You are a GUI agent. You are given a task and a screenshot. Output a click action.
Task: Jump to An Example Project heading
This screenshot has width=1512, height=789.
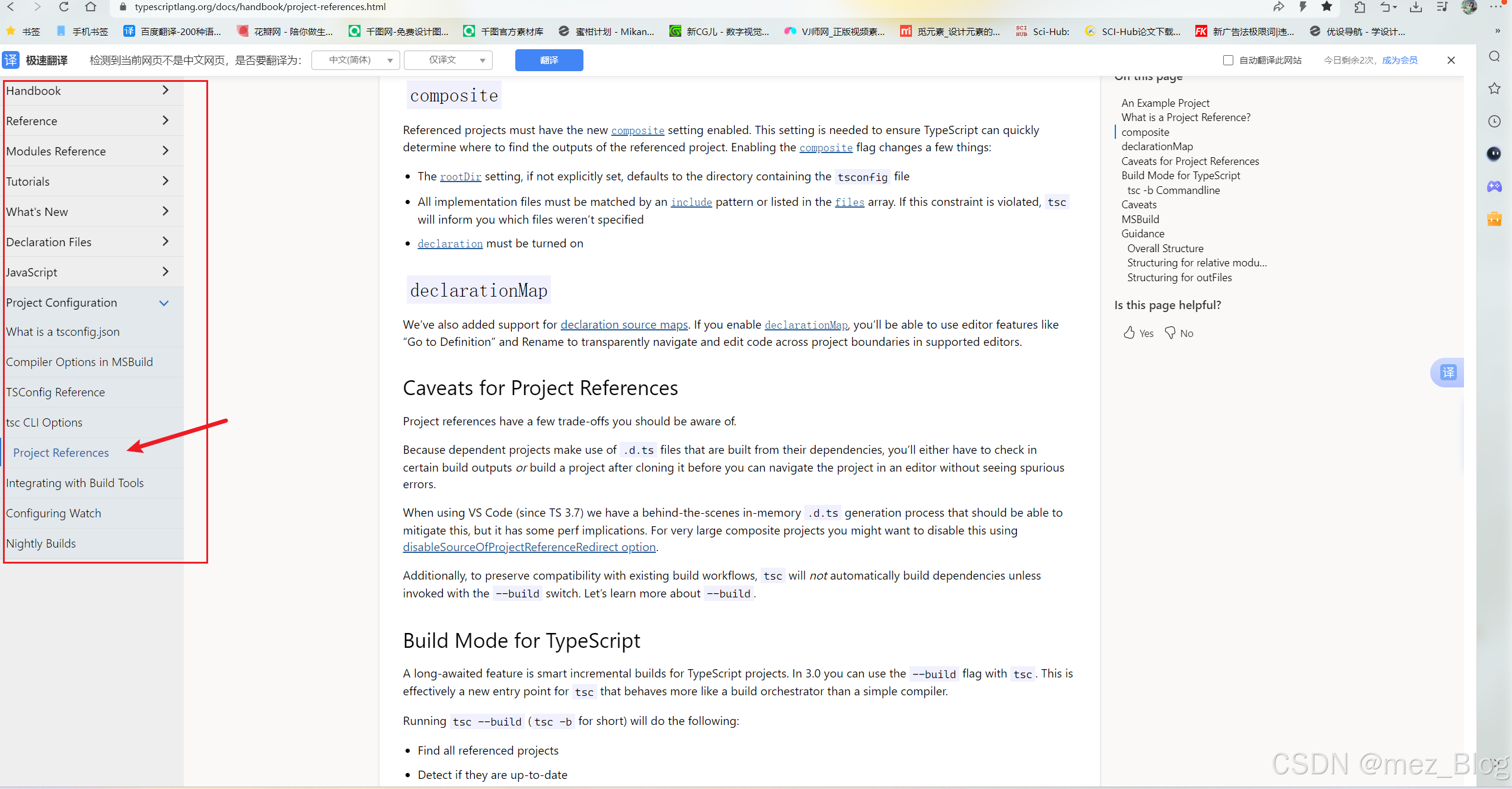click(1165, 103)
